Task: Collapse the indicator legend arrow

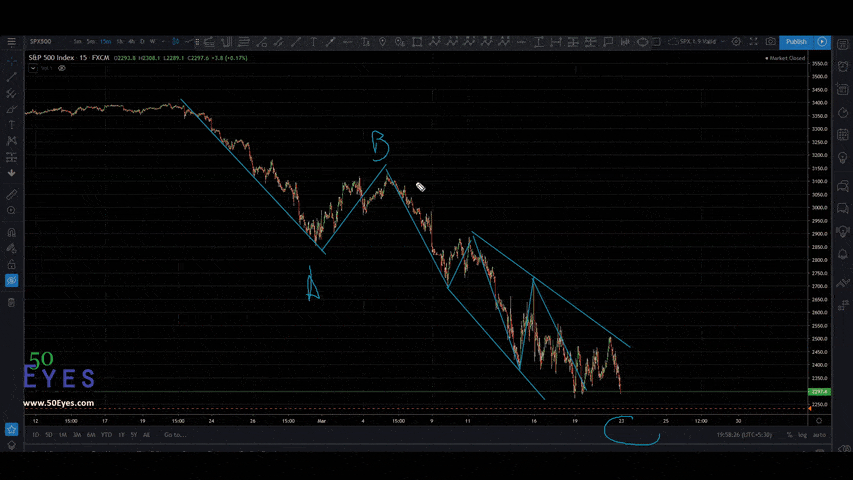Action: [33, 68]
